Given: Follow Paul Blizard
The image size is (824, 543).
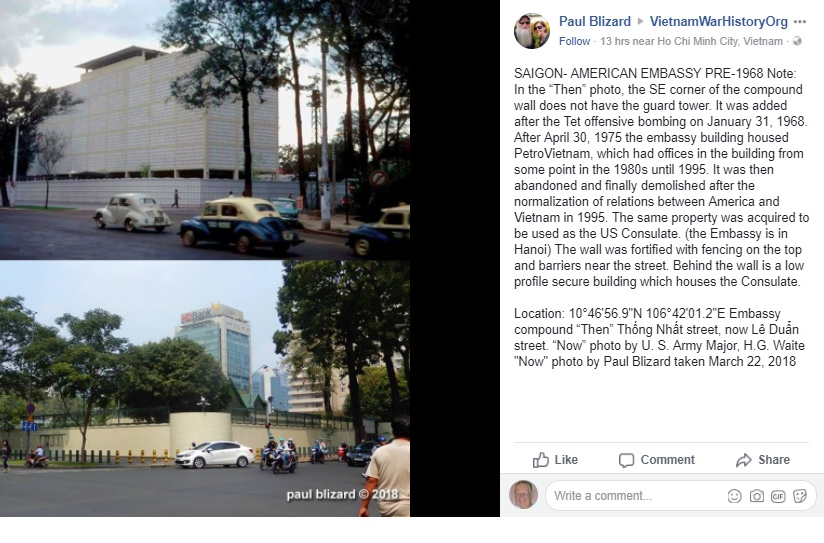Looking at the screenshot, I should pyautogui.click(x=574, y=41).
